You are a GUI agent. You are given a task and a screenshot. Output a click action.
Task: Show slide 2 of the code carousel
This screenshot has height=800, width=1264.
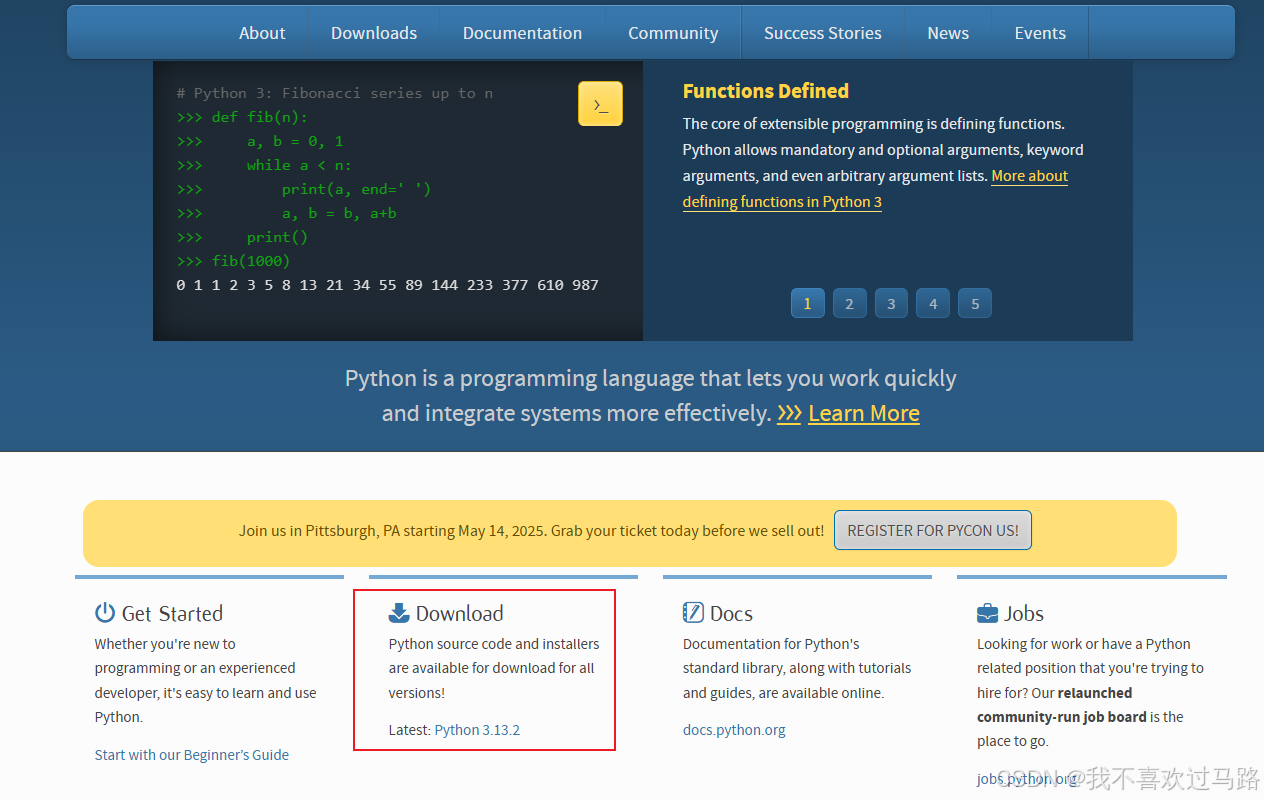(849, 303)
